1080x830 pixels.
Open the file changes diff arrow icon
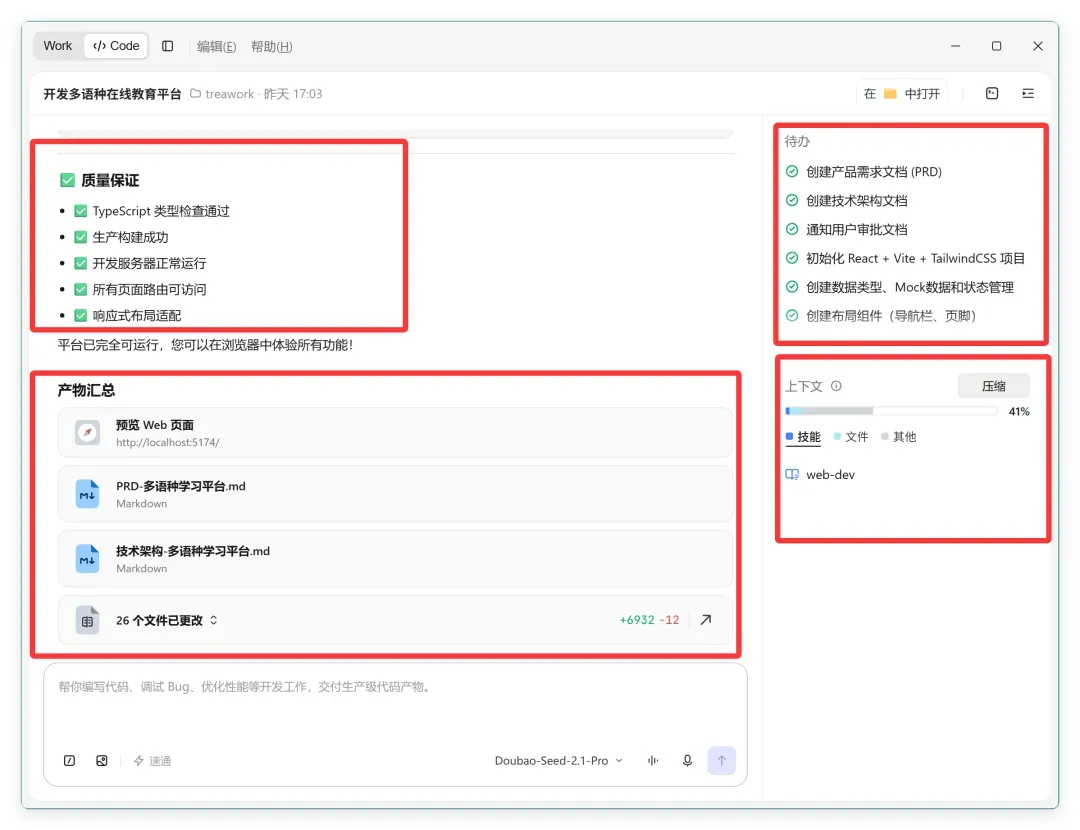coord(706,620)
